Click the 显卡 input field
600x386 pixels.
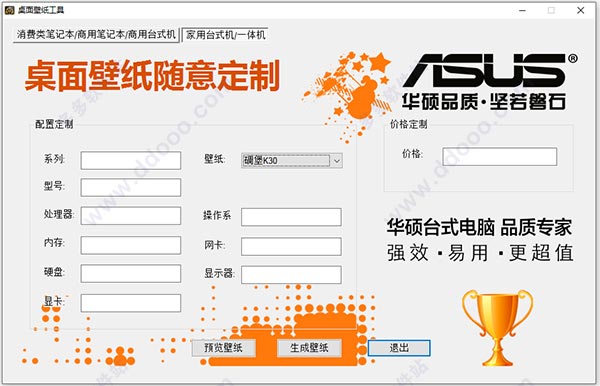pos(131,303)
